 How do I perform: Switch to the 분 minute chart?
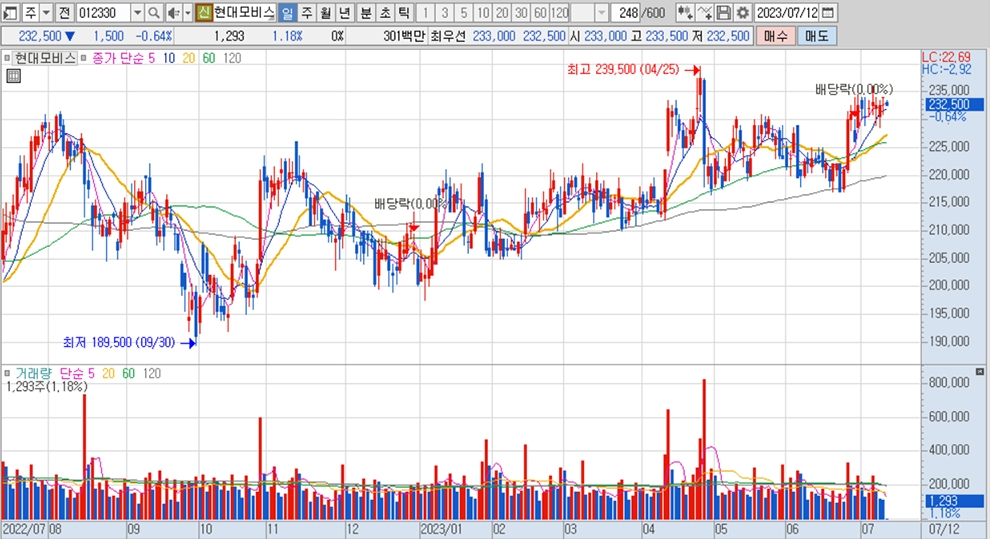(366, 12)
